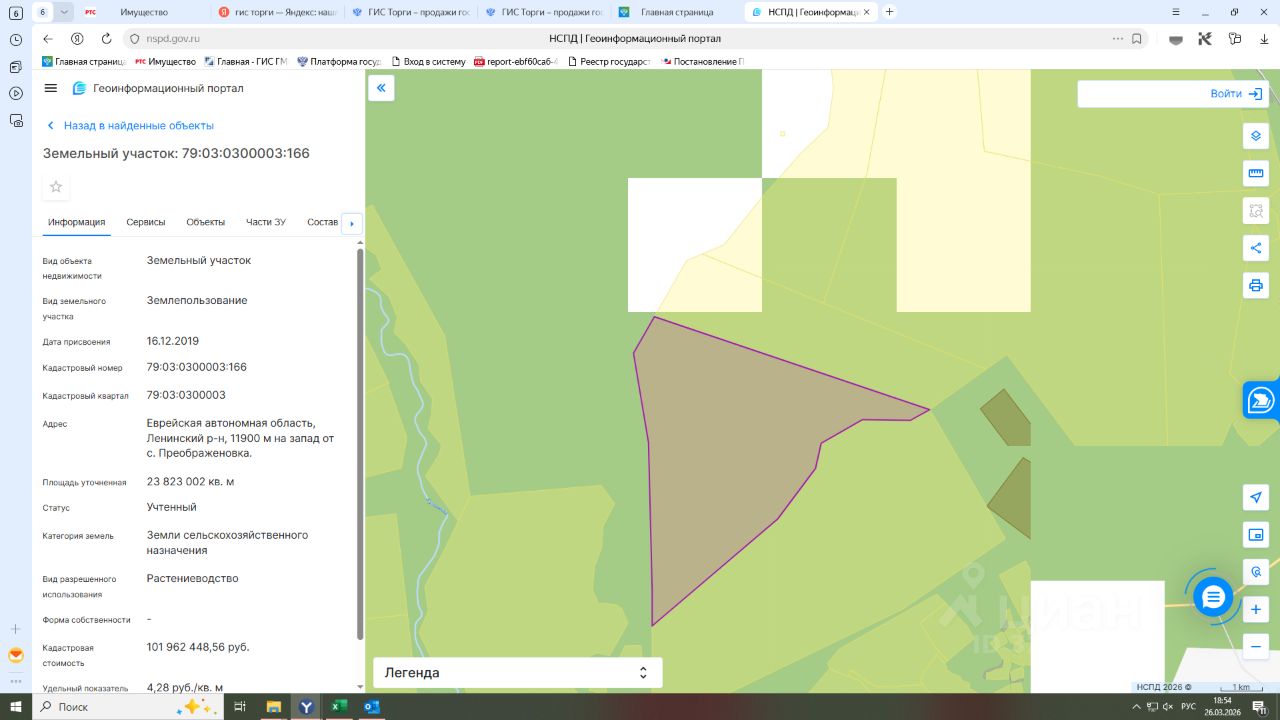Click the РУС keyboard language indicator

(x=1189, y=707)
